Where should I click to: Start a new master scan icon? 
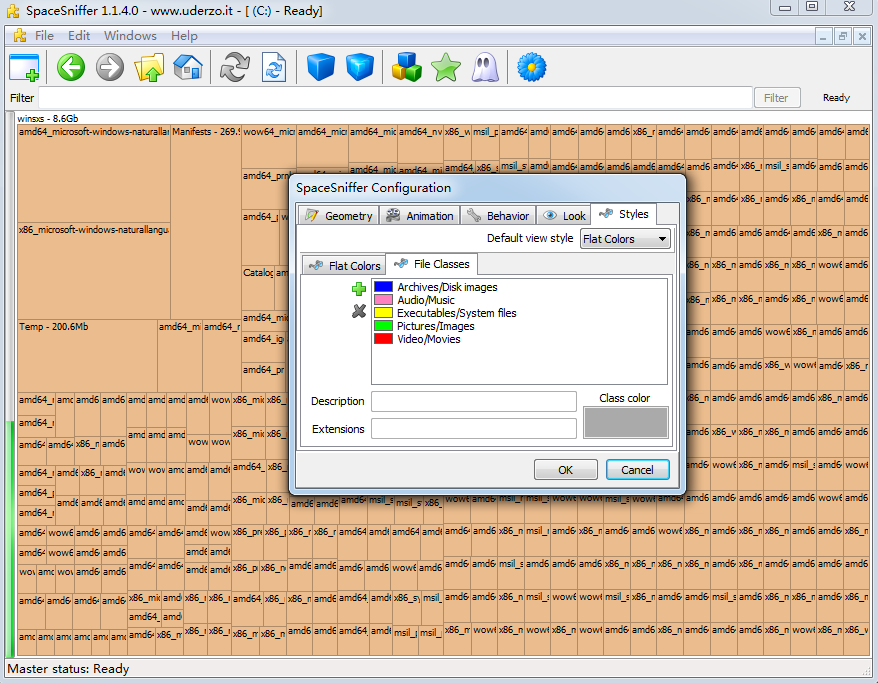235,68
